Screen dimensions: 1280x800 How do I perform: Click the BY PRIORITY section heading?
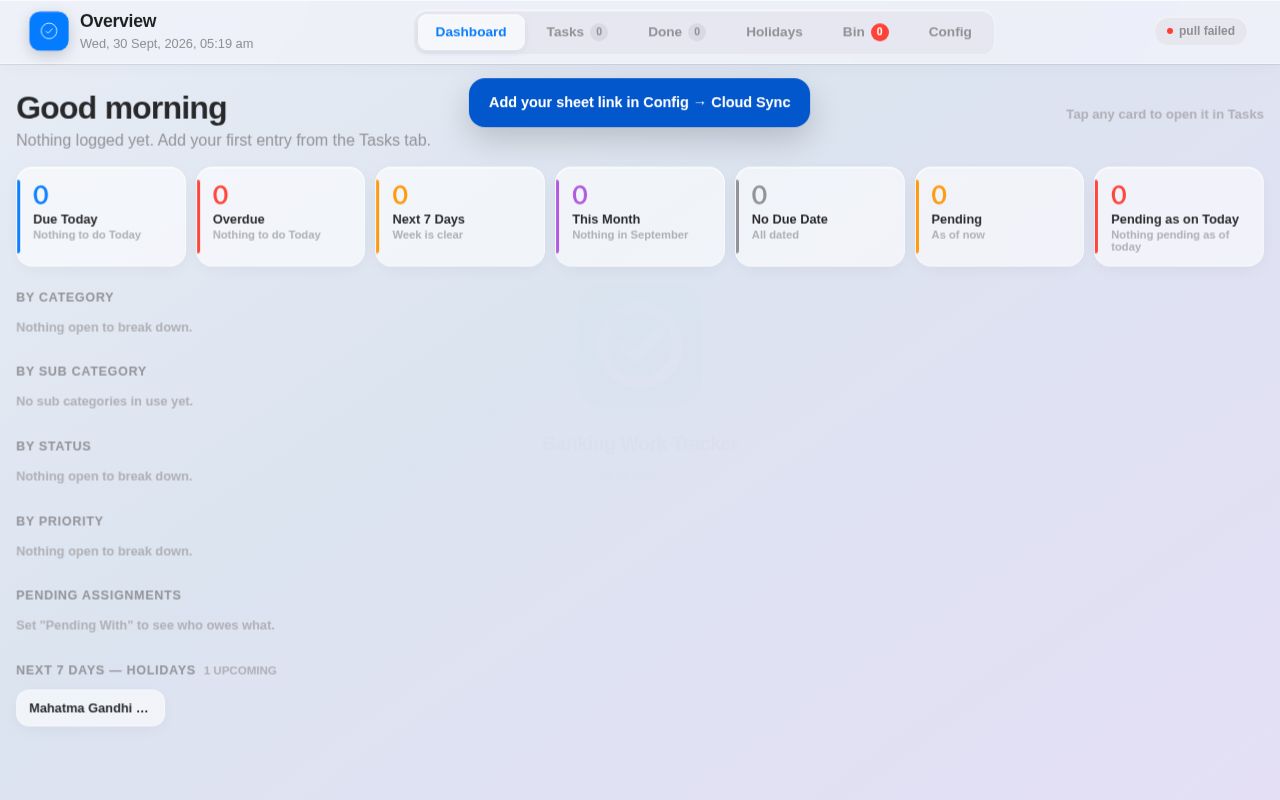(60, 521)
